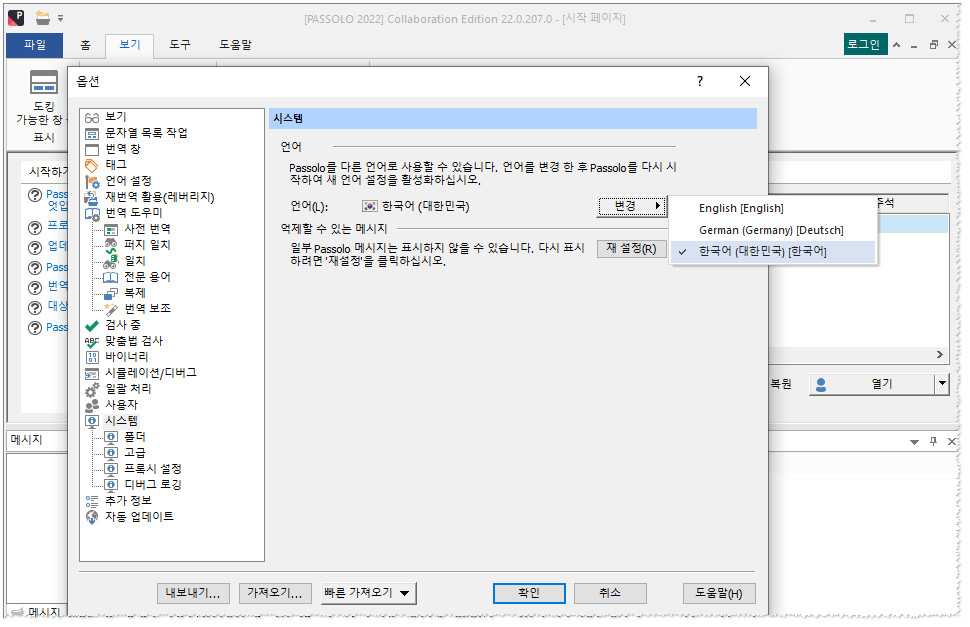Click the 복제 icon in tree

click(111, 294)
